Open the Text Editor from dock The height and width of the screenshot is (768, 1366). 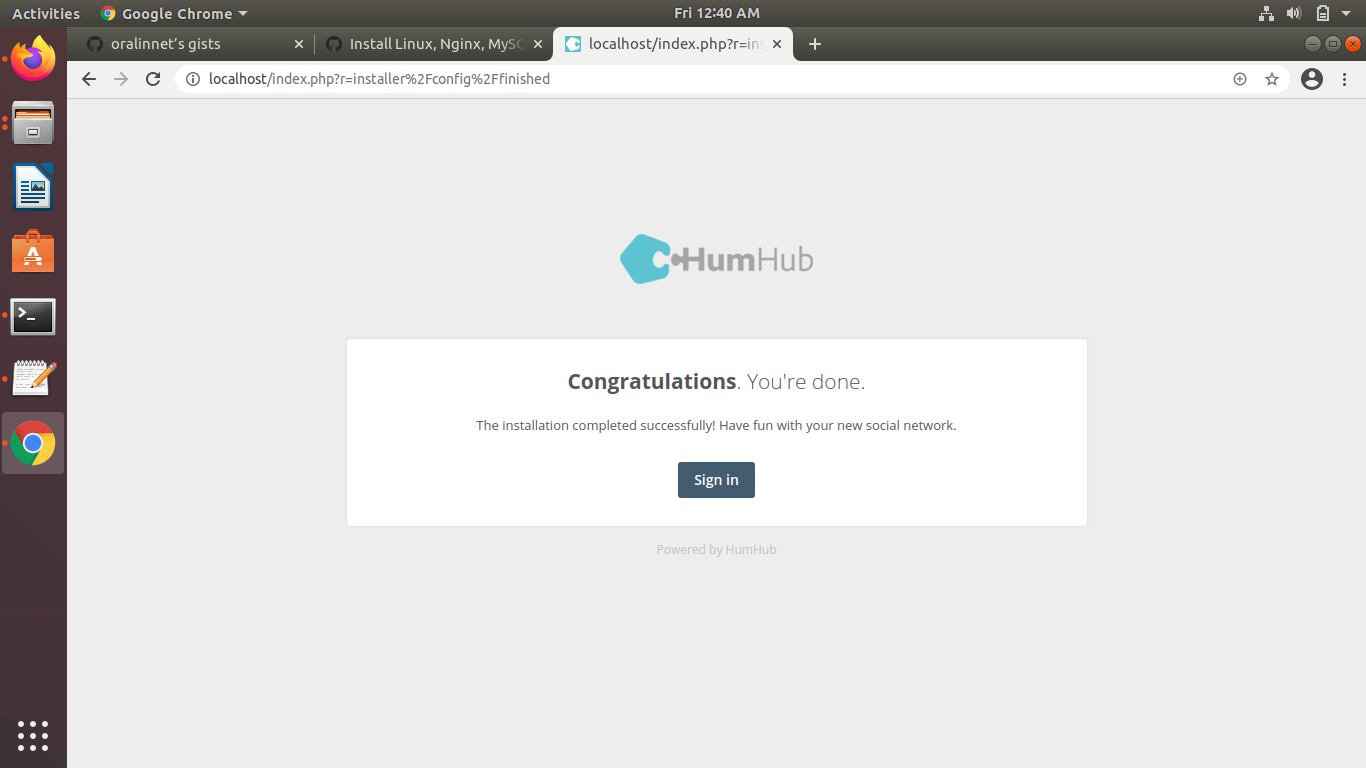click(33, 378)
